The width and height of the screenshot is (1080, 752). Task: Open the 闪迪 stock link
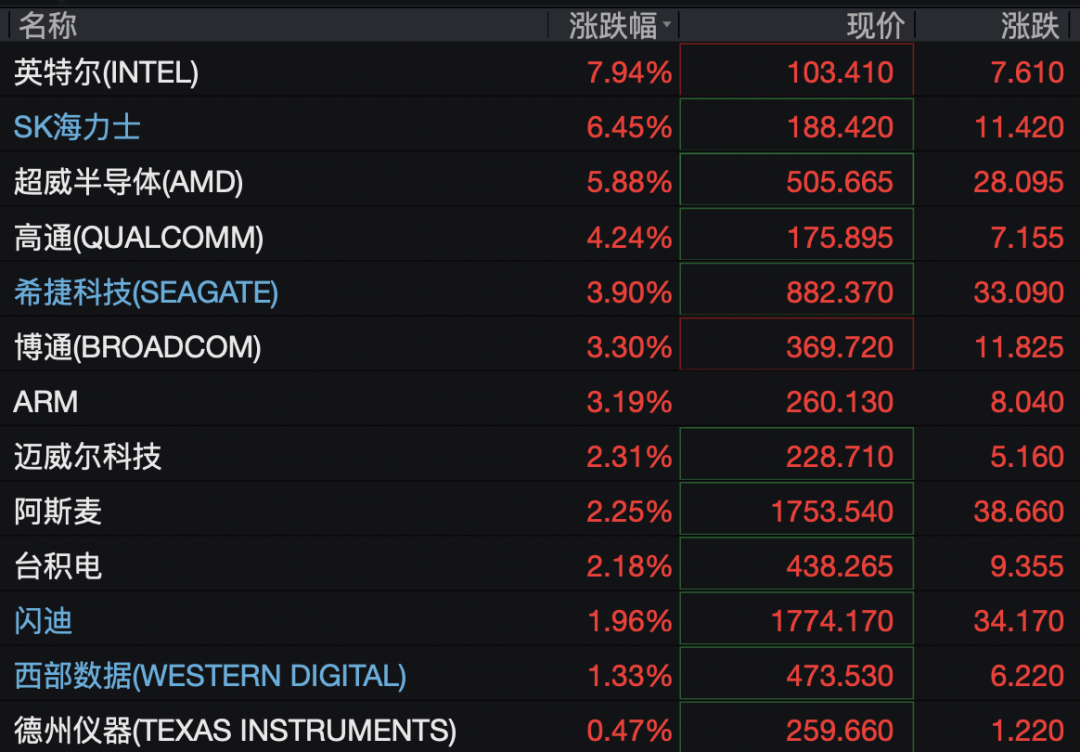point(43,621)
